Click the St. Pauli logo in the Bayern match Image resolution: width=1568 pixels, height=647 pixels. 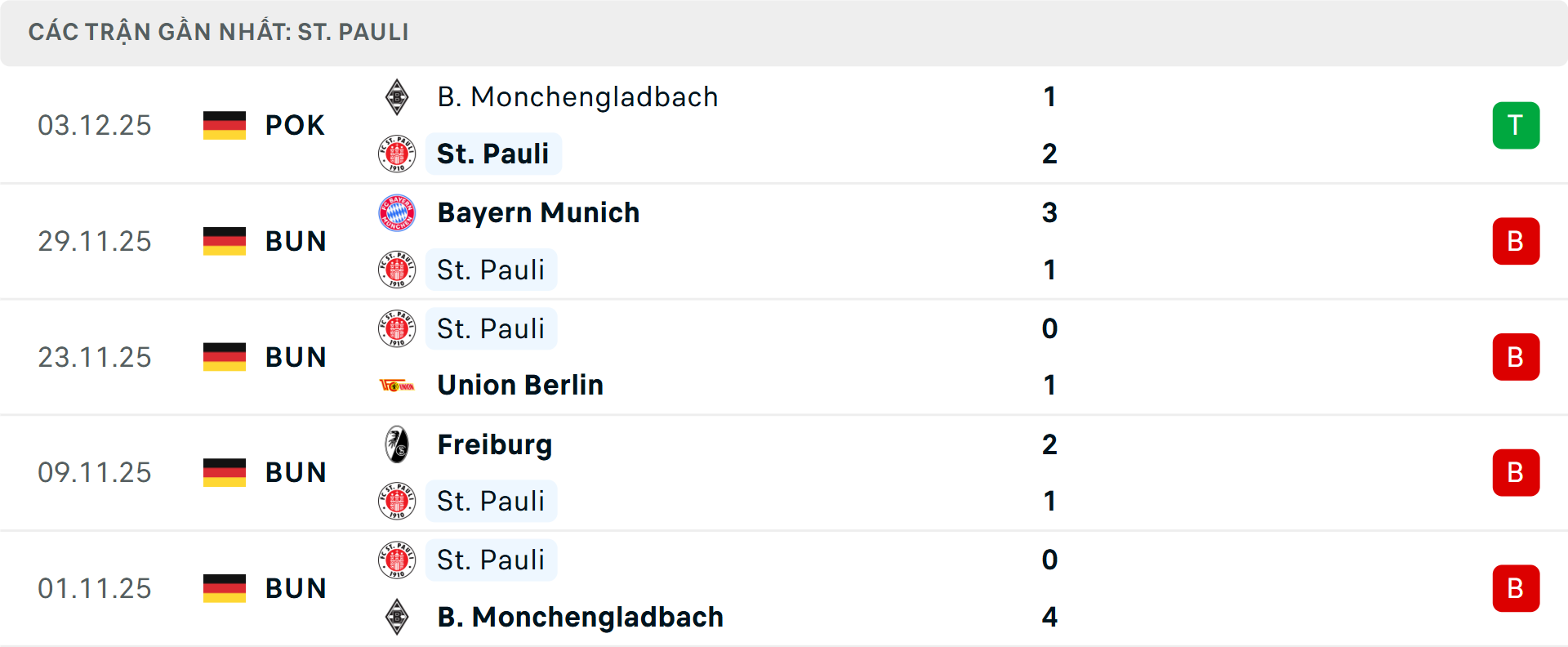(398, 270)
